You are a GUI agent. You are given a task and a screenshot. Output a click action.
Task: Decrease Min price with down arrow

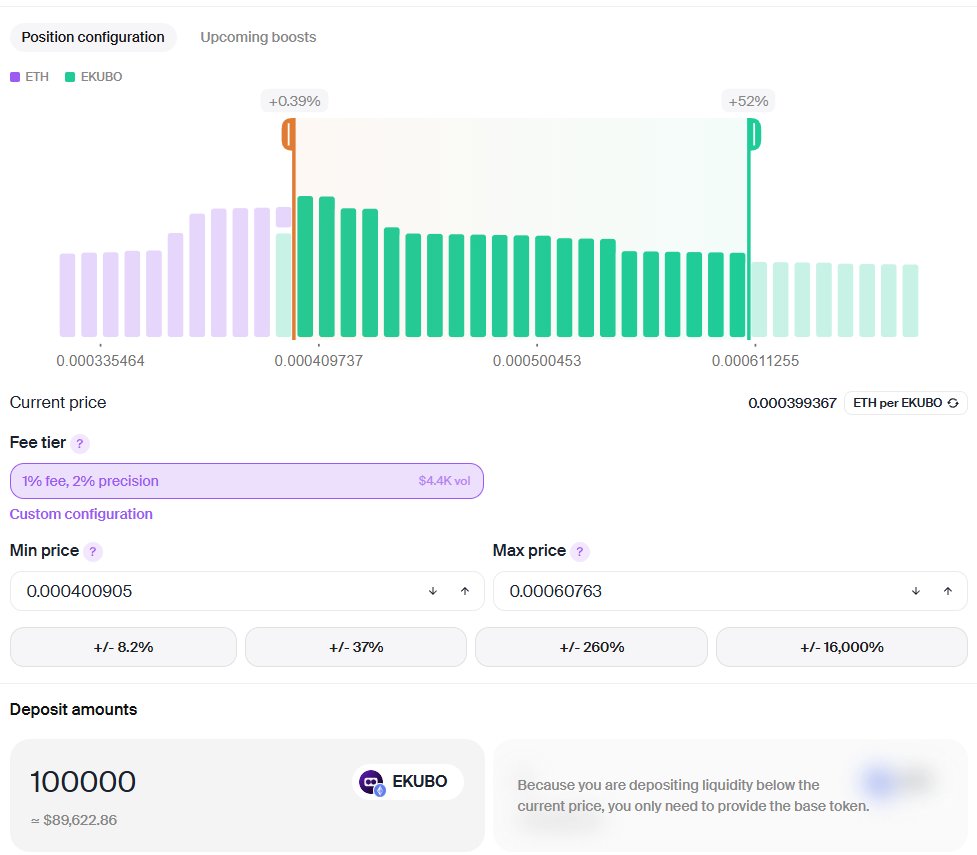(x=433, y=591)
